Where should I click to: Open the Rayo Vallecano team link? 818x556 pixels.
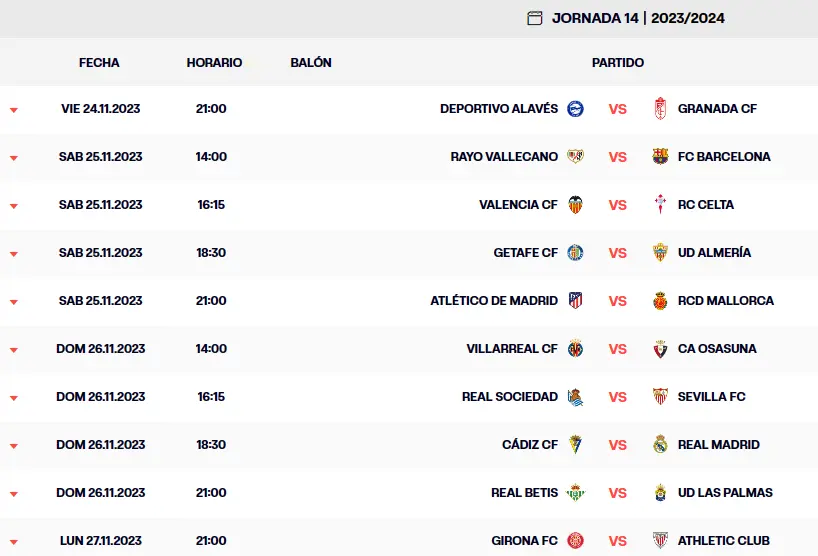(x=504, y=156)
